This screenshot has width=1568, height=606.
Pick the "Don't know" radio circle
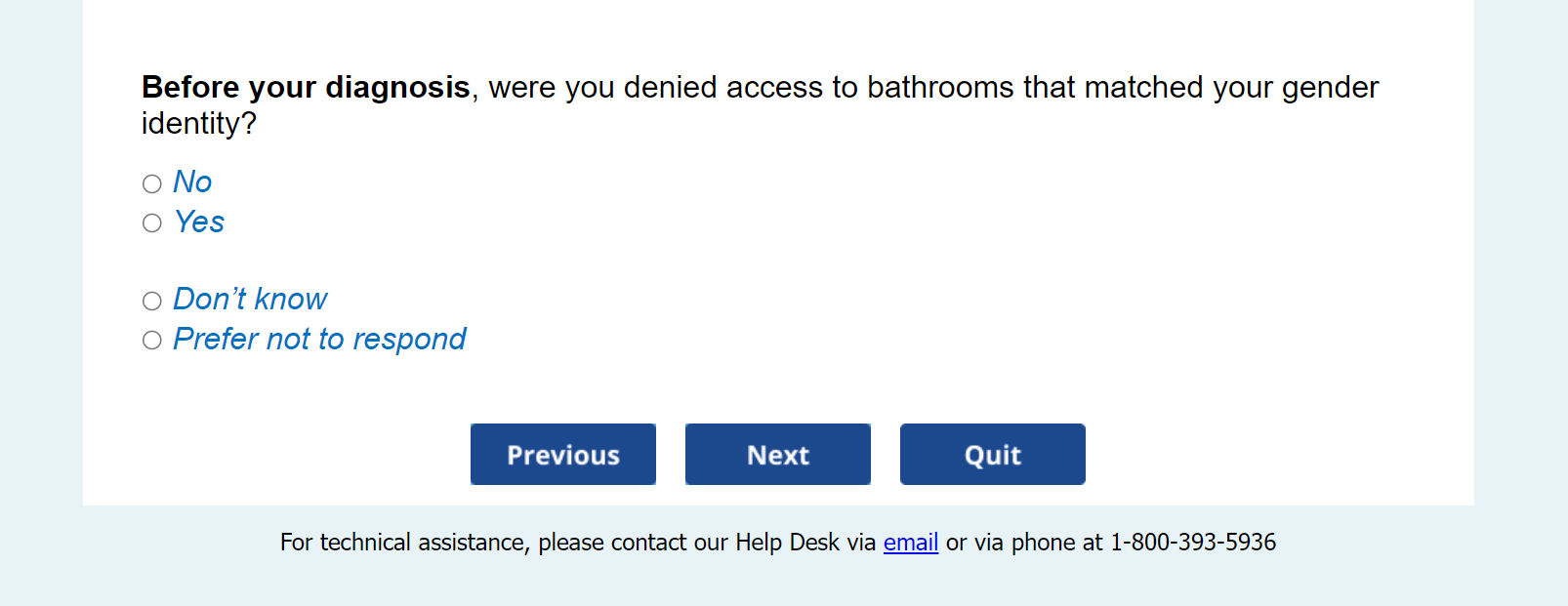pyautogui.click(x=152, y=301)
